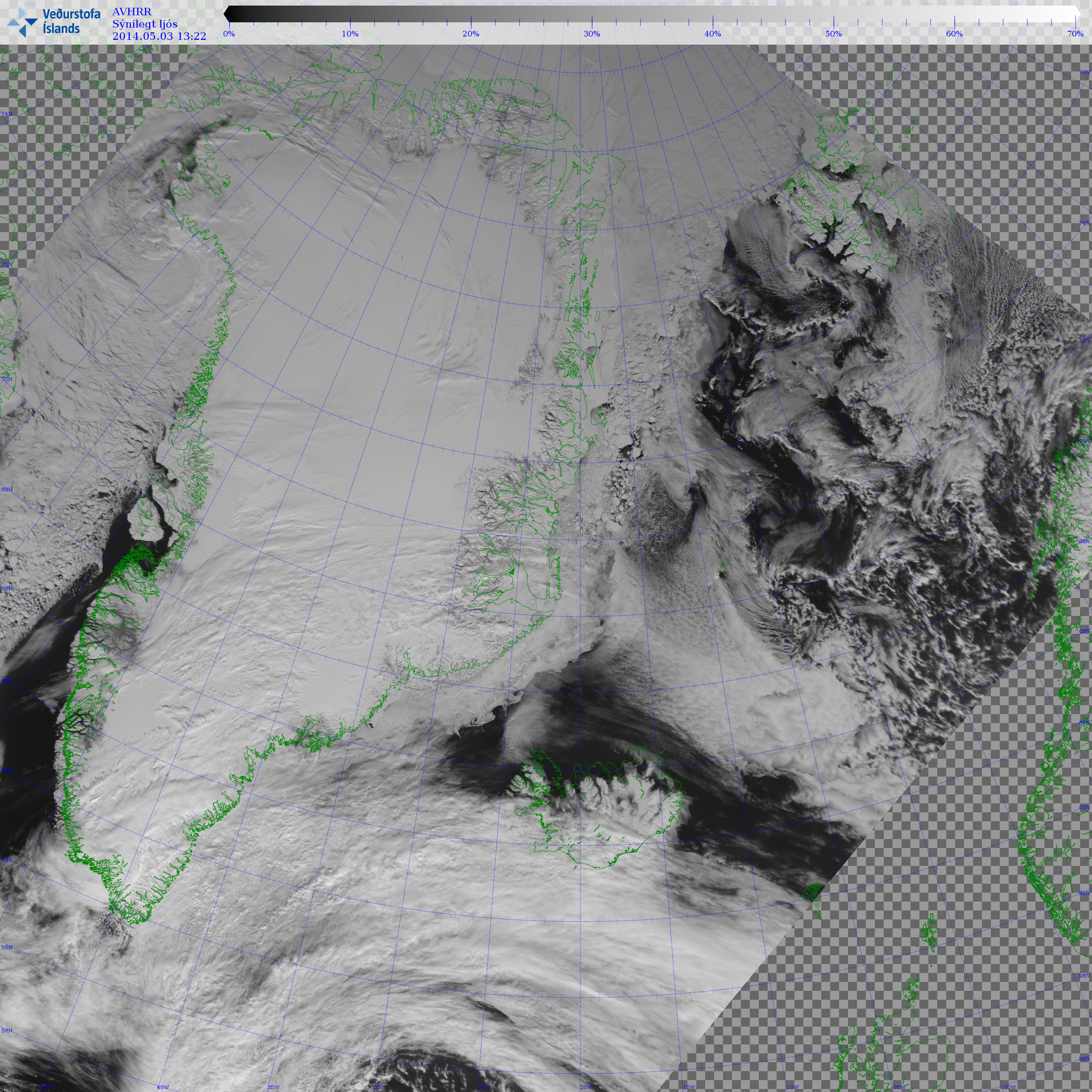Viewport: 1092px width, 1092px height.
Task: Click the 10W longitude label at bottom
Action: click(x=793, y=1087)
